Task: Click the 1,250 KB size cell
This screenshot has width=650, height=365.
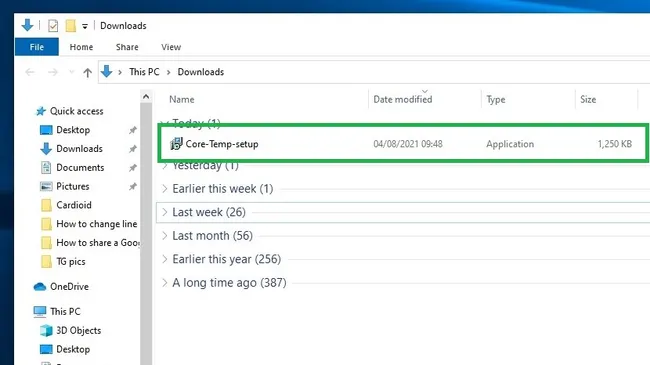Action: (615, 144)
